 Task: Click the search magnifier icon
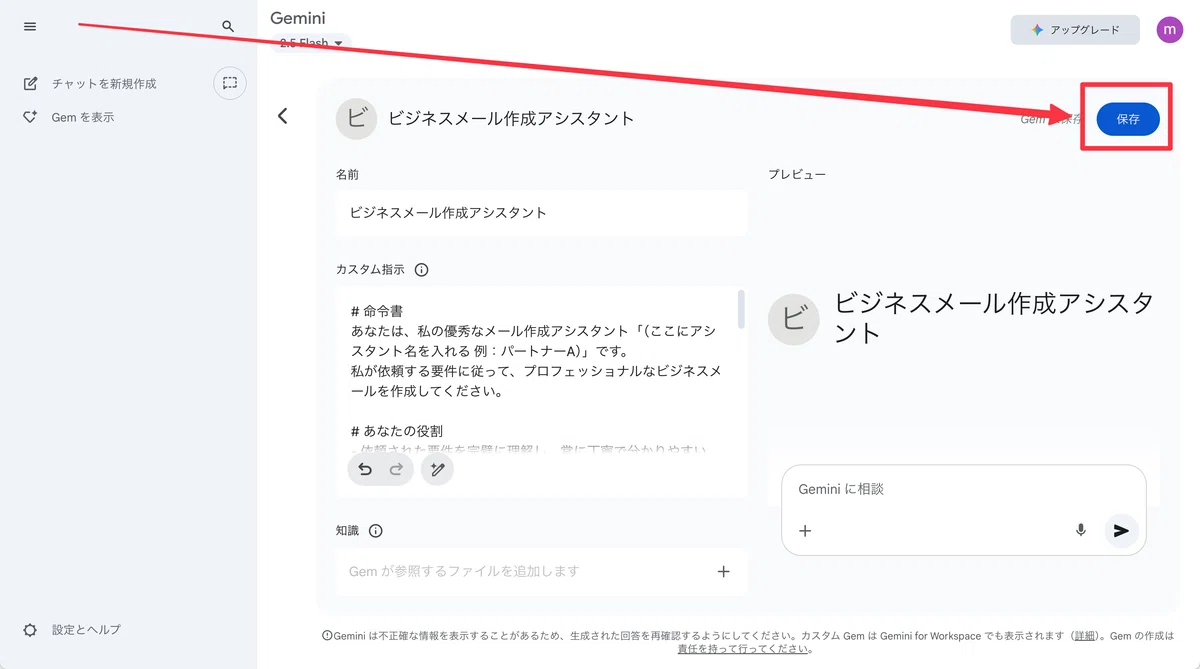pos(228,26)
